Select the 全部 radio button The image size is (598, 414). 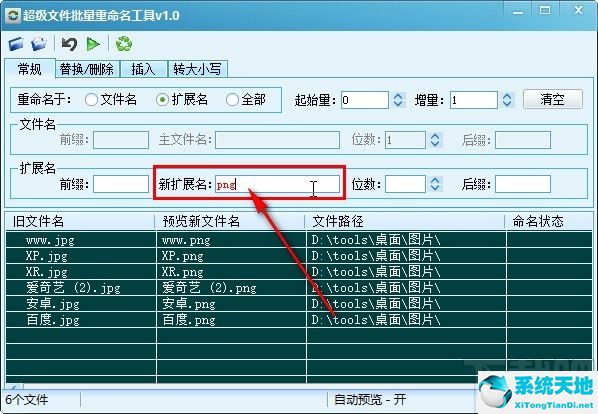click(x=232, y=100)
